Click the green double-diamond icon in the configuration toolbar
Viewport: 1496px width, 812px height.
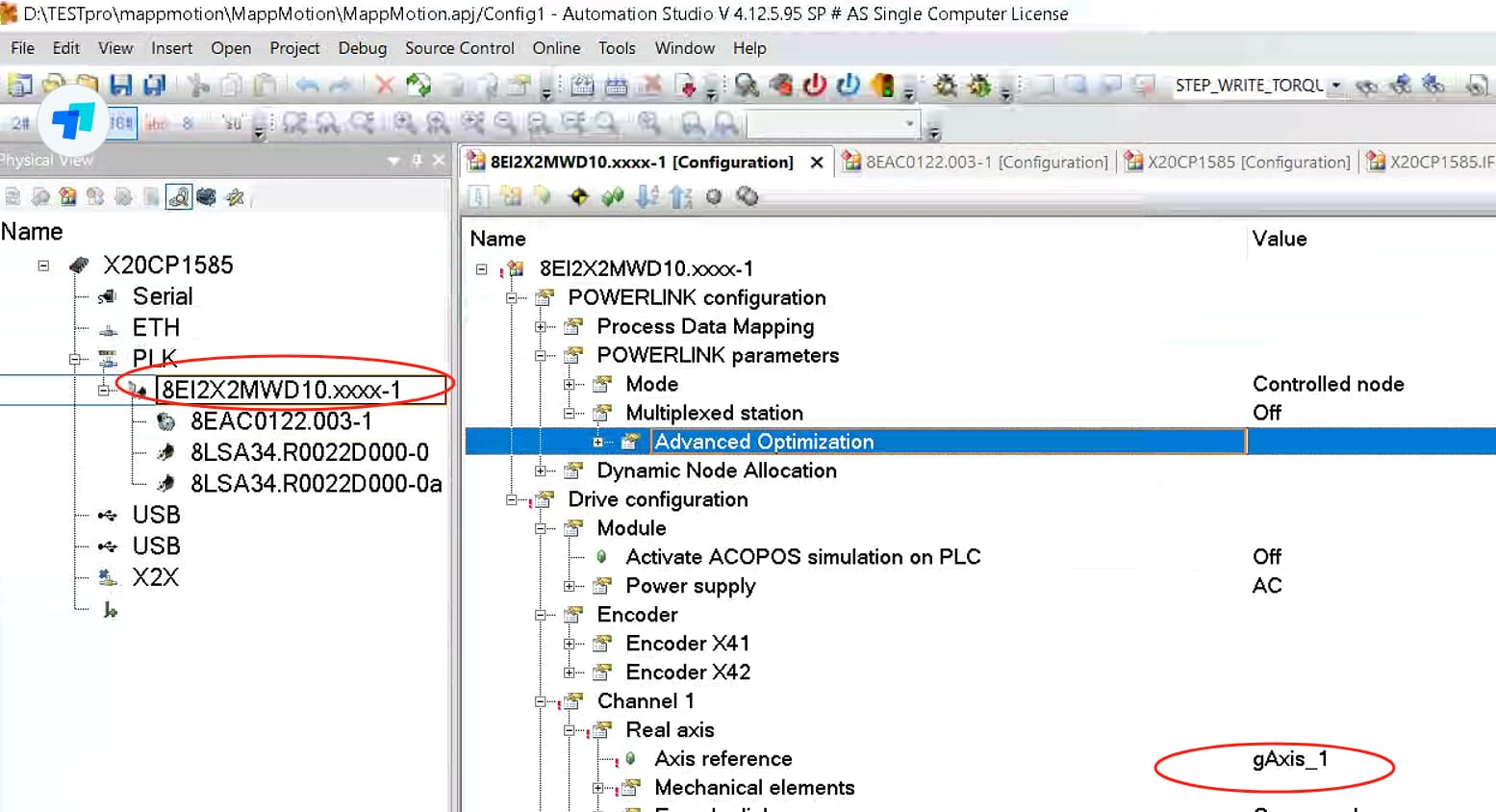point(612,197)
